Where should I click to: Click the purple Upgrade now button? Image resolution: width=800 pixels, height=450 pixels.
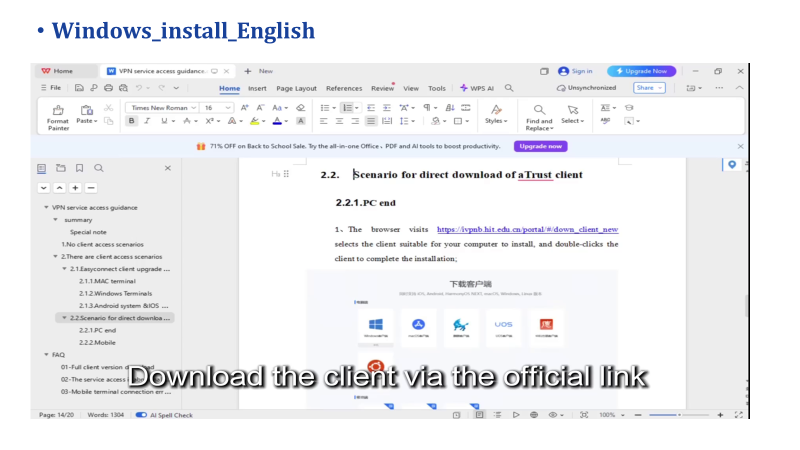540,146
